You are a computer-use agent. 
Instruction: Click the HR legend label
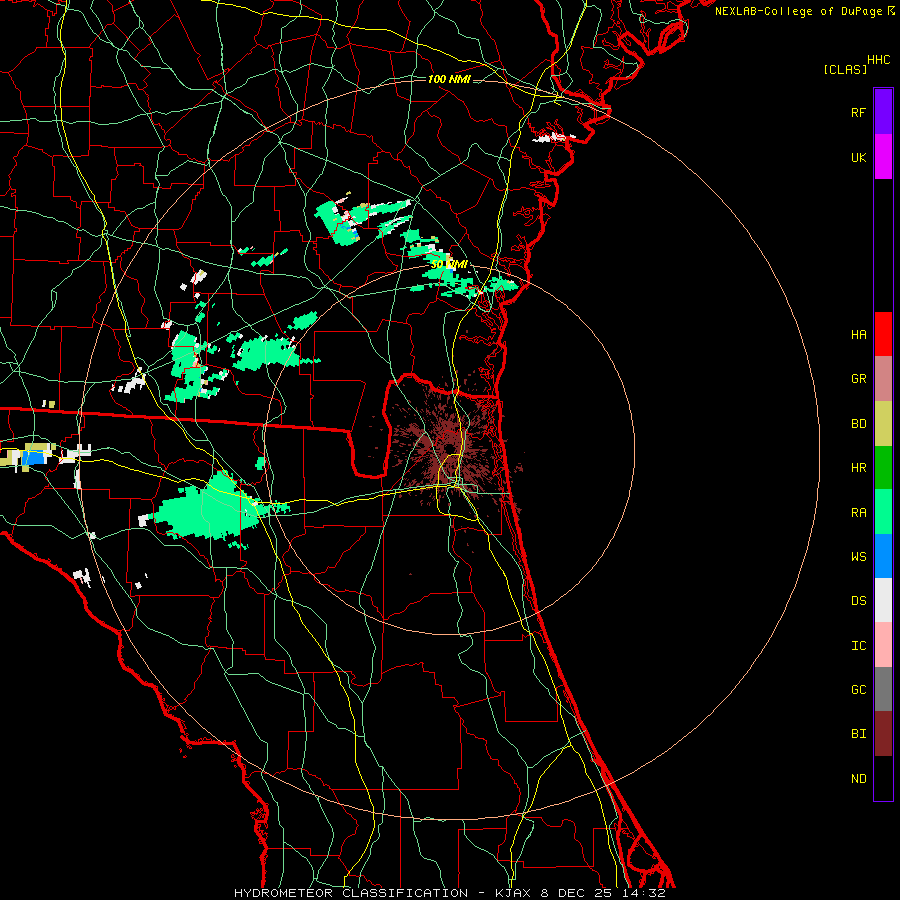coord(859,468)
